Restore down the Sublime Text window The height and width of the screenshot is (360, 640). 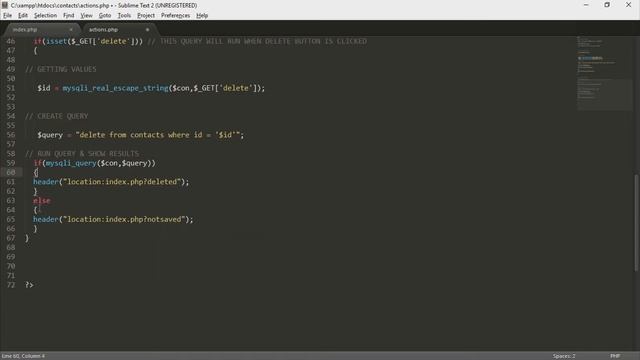(x=607, y=5)
